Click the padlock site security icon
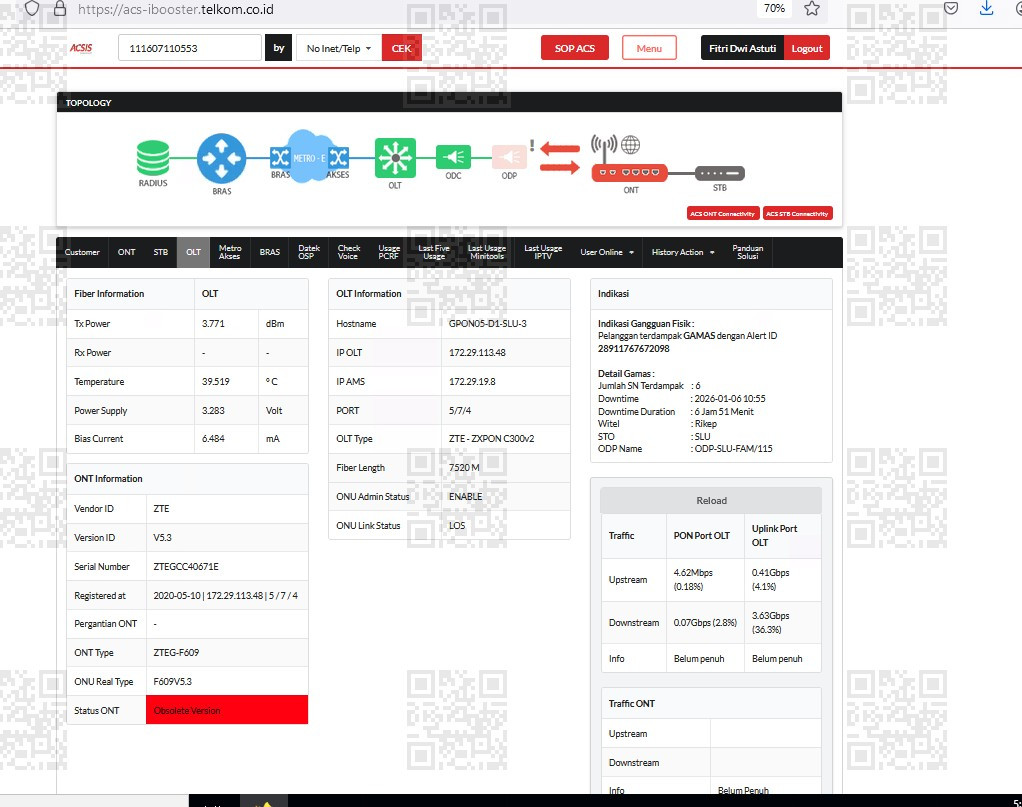 click(x=60, y=8)
